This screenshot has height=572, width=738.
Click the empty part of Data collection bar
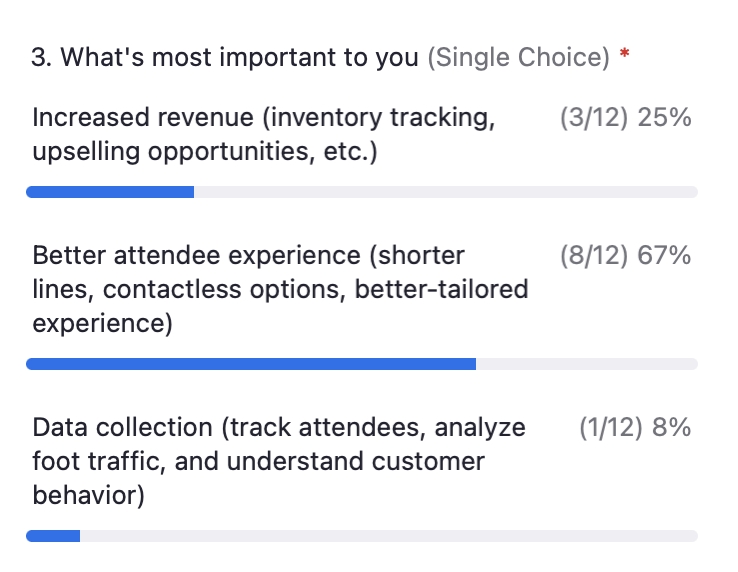tap(389, 536)
